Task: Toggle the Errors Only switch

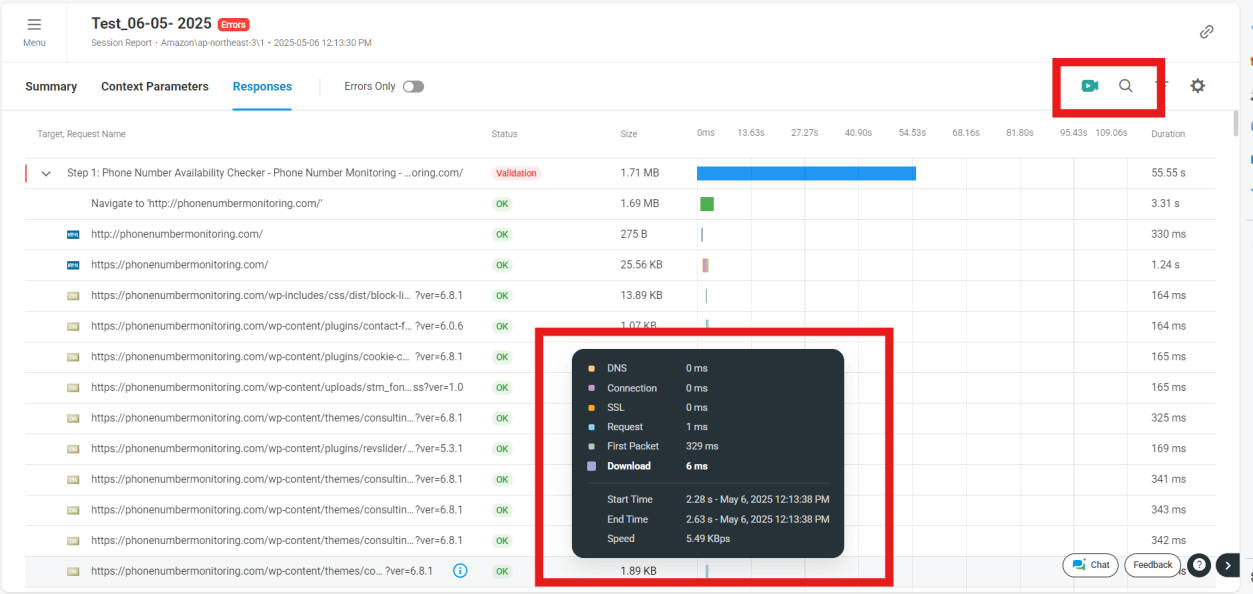Action: (413, 87)
